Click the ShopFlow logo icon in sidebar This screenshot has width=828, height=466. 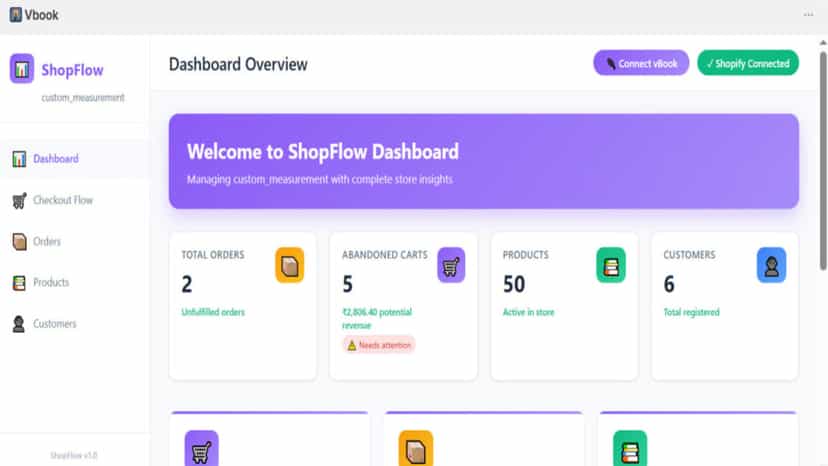[x=22, y=69]
